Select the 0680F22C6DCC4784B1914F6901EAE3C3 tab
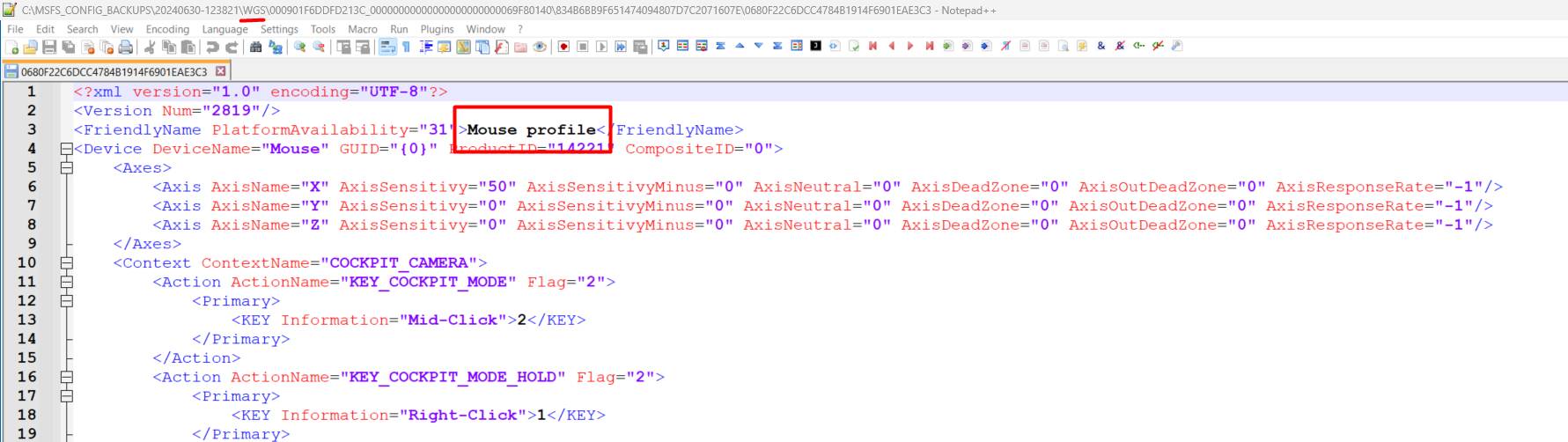 [114, 71]
